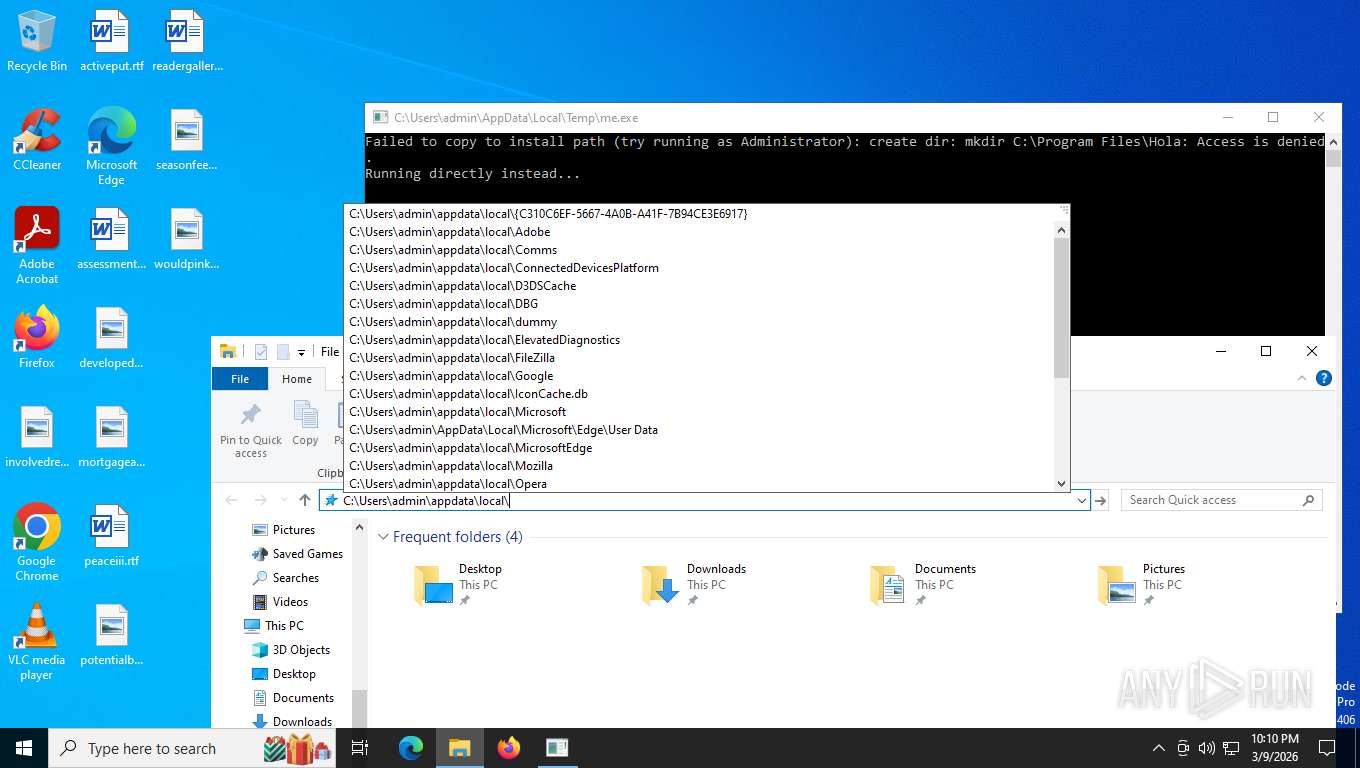Click File Explorer taskbar button
This screenshot has height=768, width=1360.
click(x=459, y=747)
